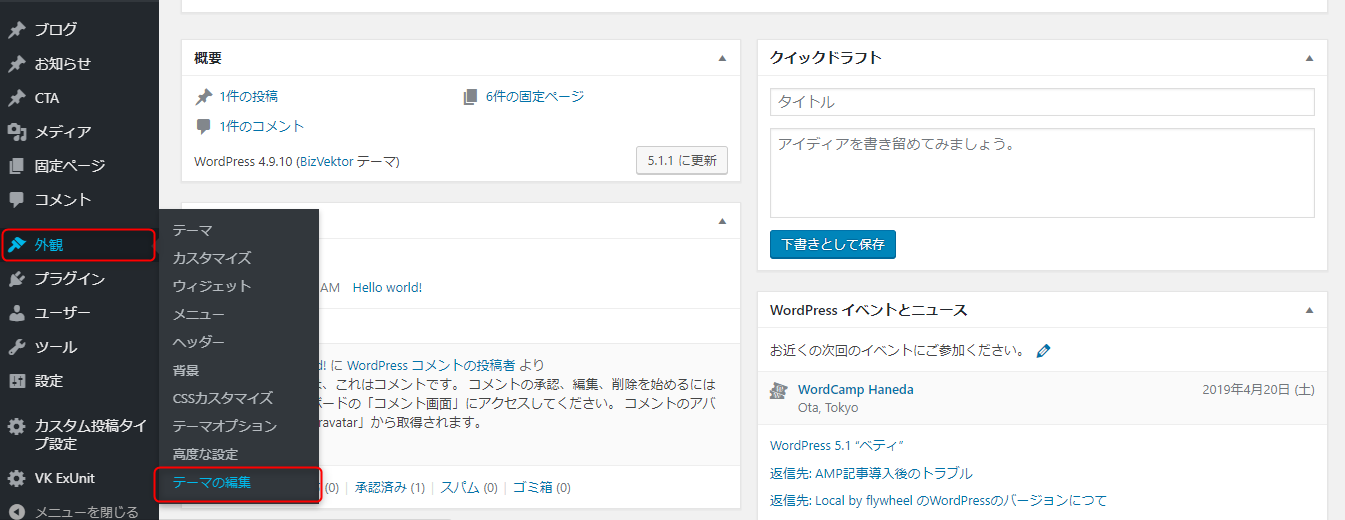Select 背景 in the 外観 submenu
The image size is (1345, 520).
coord(186,370)
